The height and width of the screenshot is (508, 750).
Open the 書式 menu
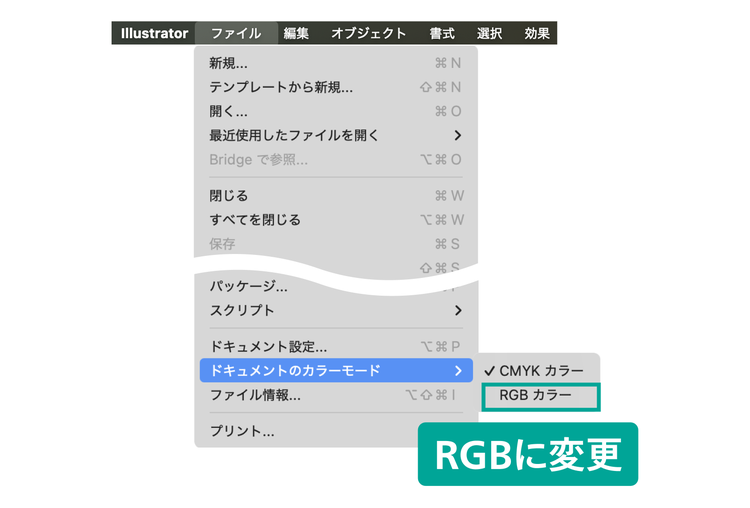[x=442, y=33]
